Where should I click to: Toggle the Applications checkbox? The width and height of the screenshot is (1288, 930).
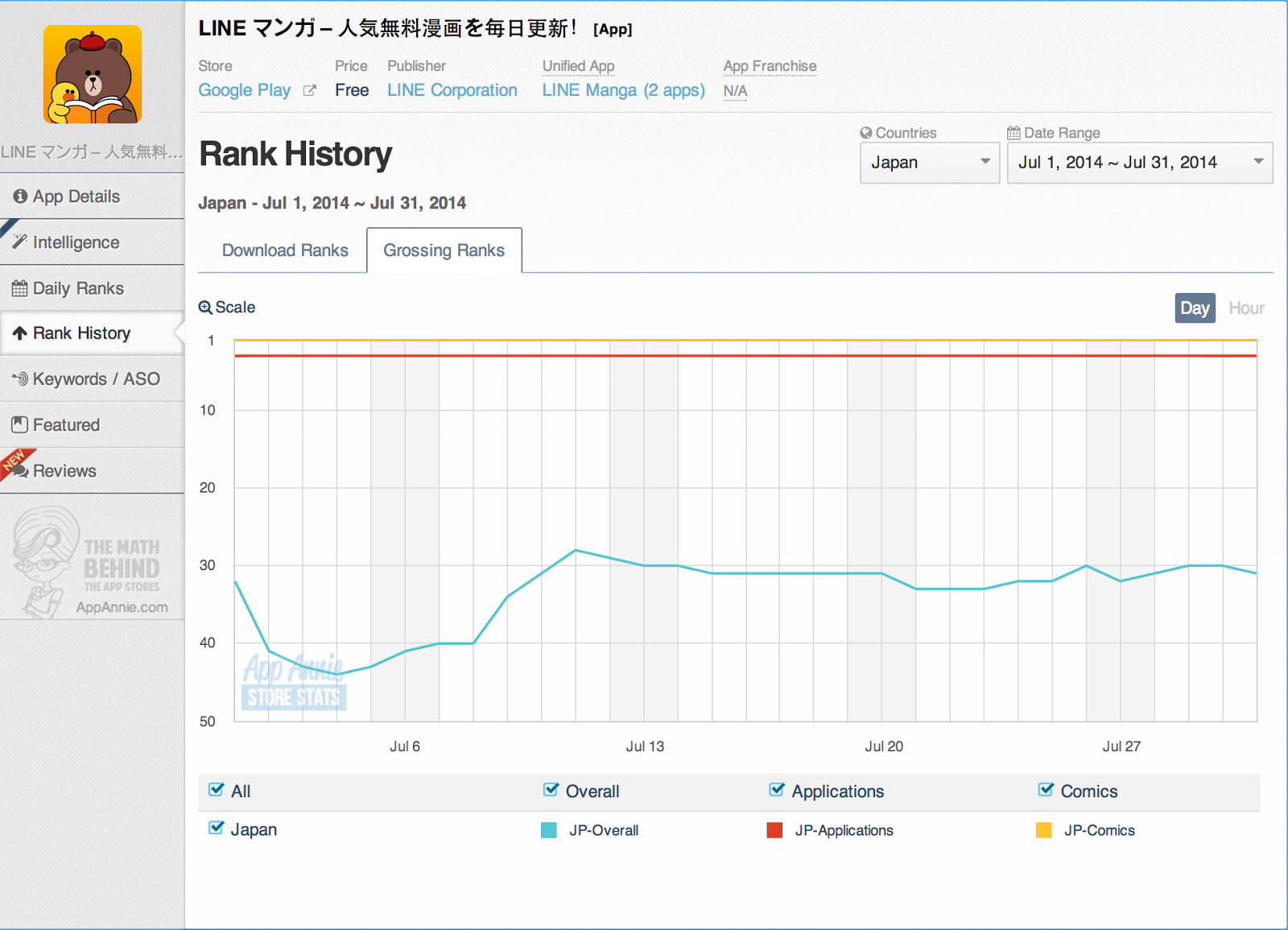(777, 790)
